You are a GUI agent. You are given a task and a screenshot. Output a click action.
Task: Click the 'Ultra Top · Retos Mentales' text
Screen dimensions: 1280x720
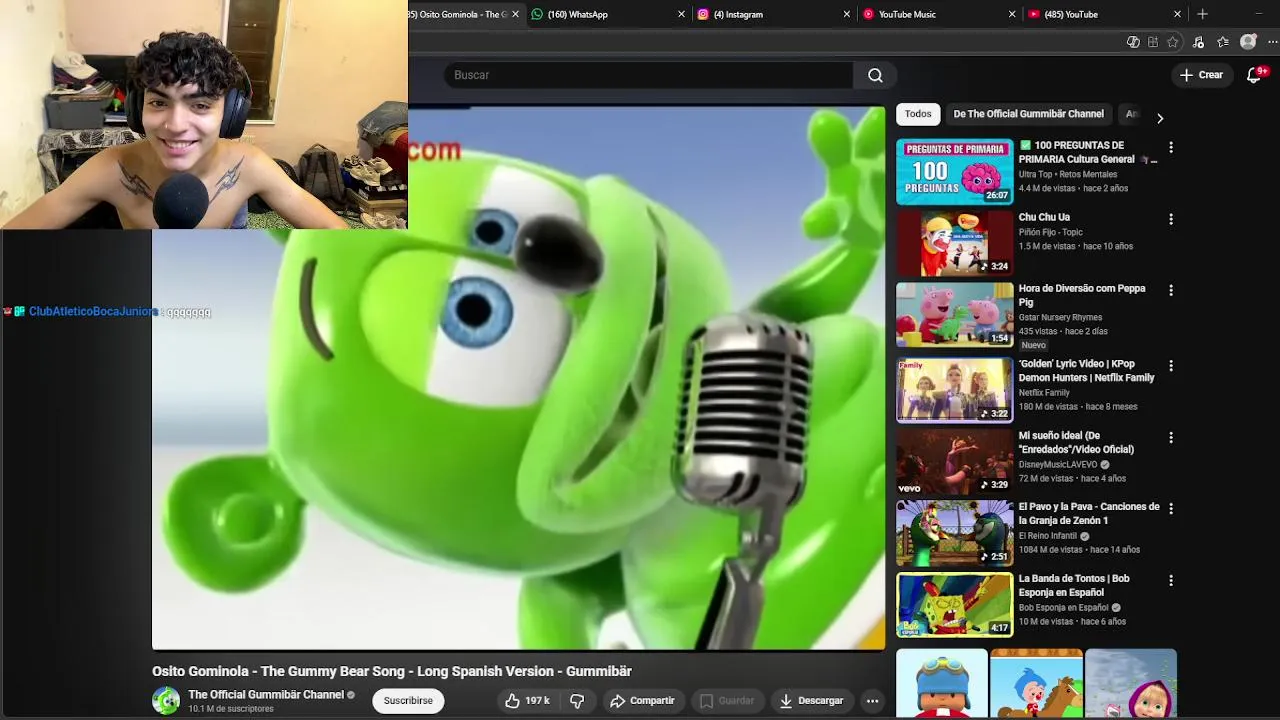(1068, 174)
